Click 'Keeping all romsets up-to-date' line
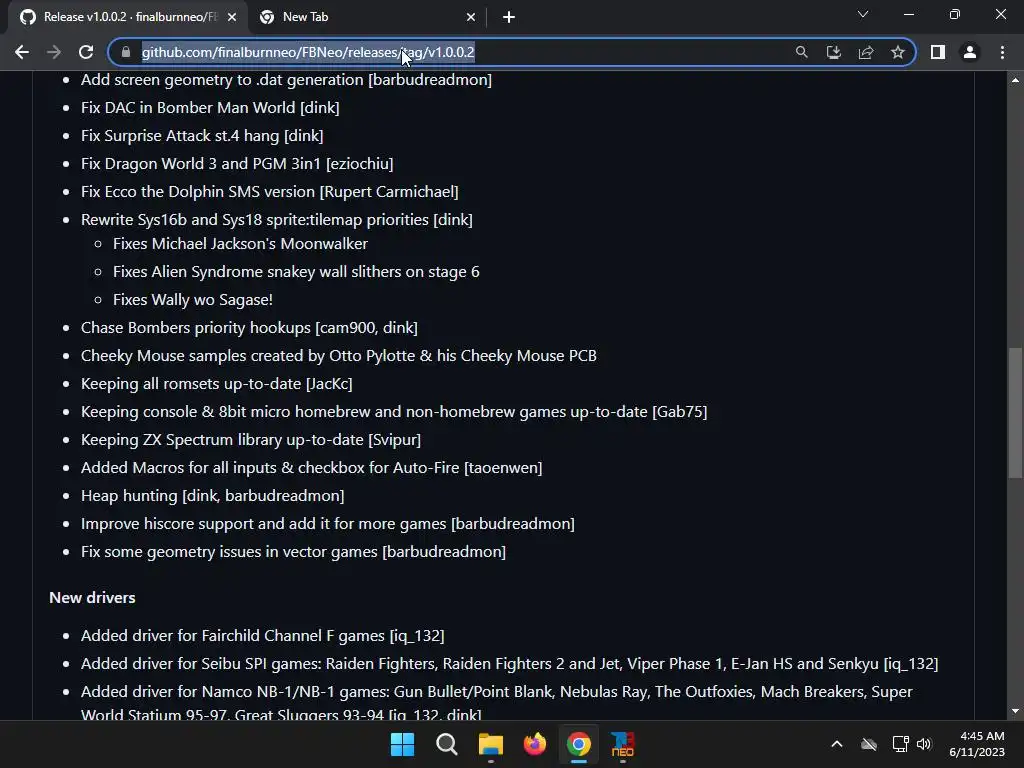Screen dimensions: 1024x768 click(x=217, y=384)
